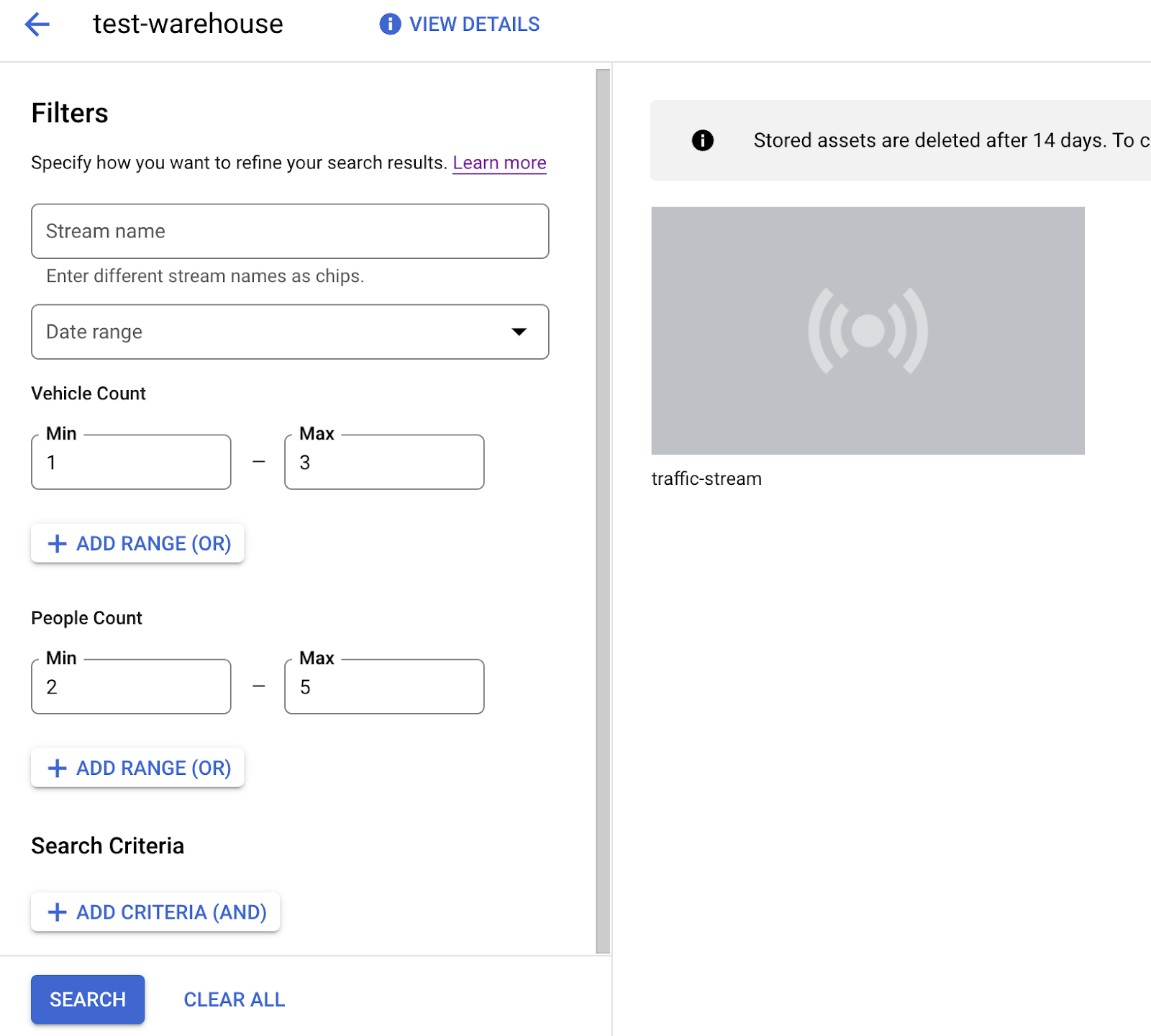Click the back arrow icon
The height and width of the screenshot is (1036, 1151).
tap(37, 24)
